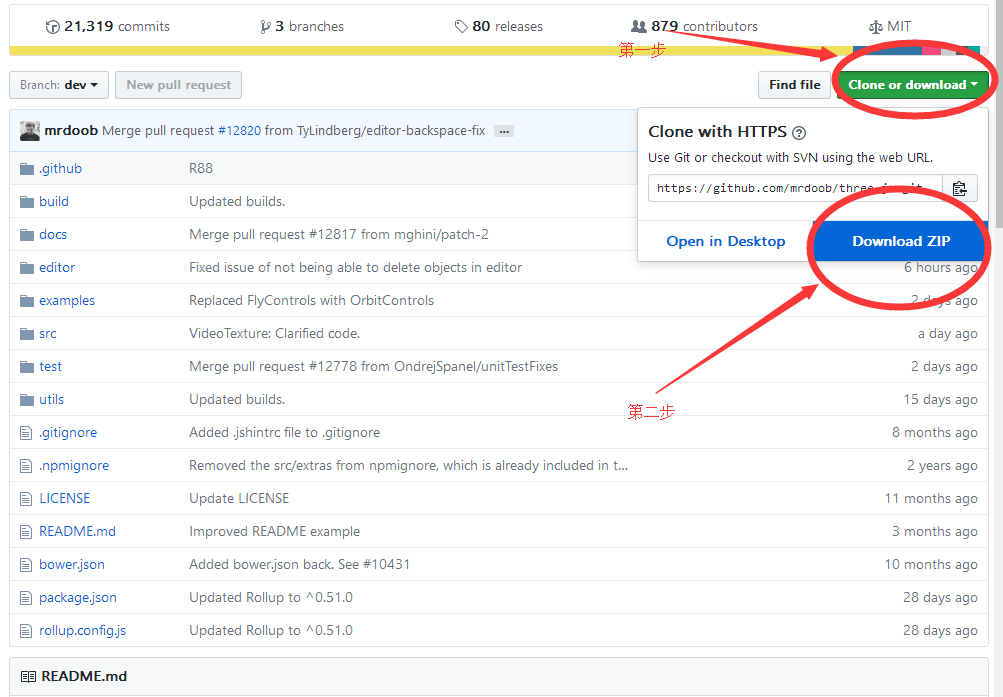1003x697 pixels.
Task: Open the utils folder
Action: point(51,400)
